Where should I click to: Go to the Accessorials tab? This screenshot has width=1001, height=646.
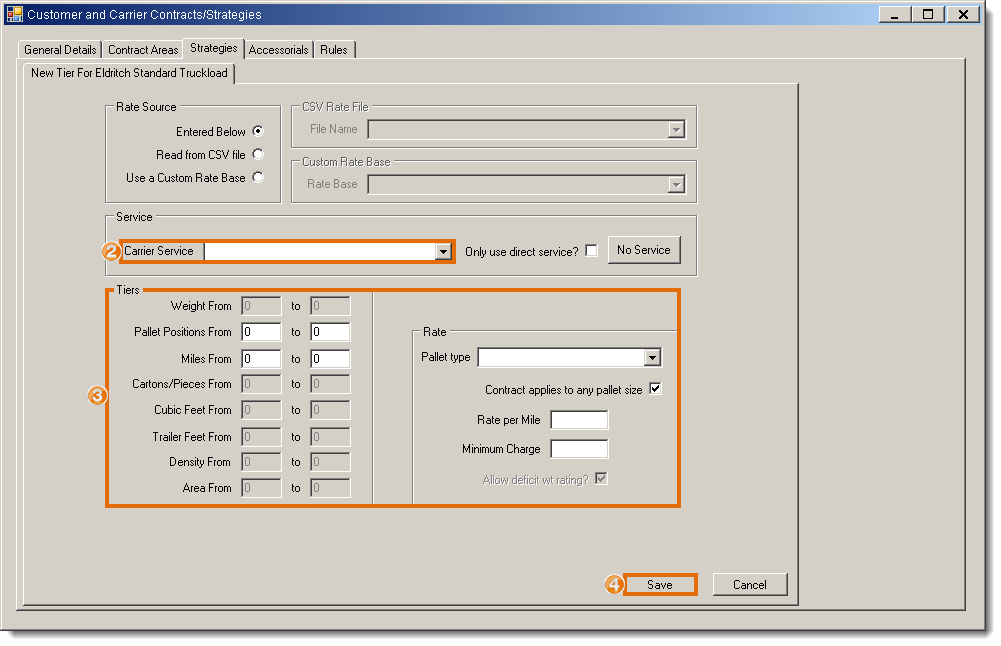point(278,50)
